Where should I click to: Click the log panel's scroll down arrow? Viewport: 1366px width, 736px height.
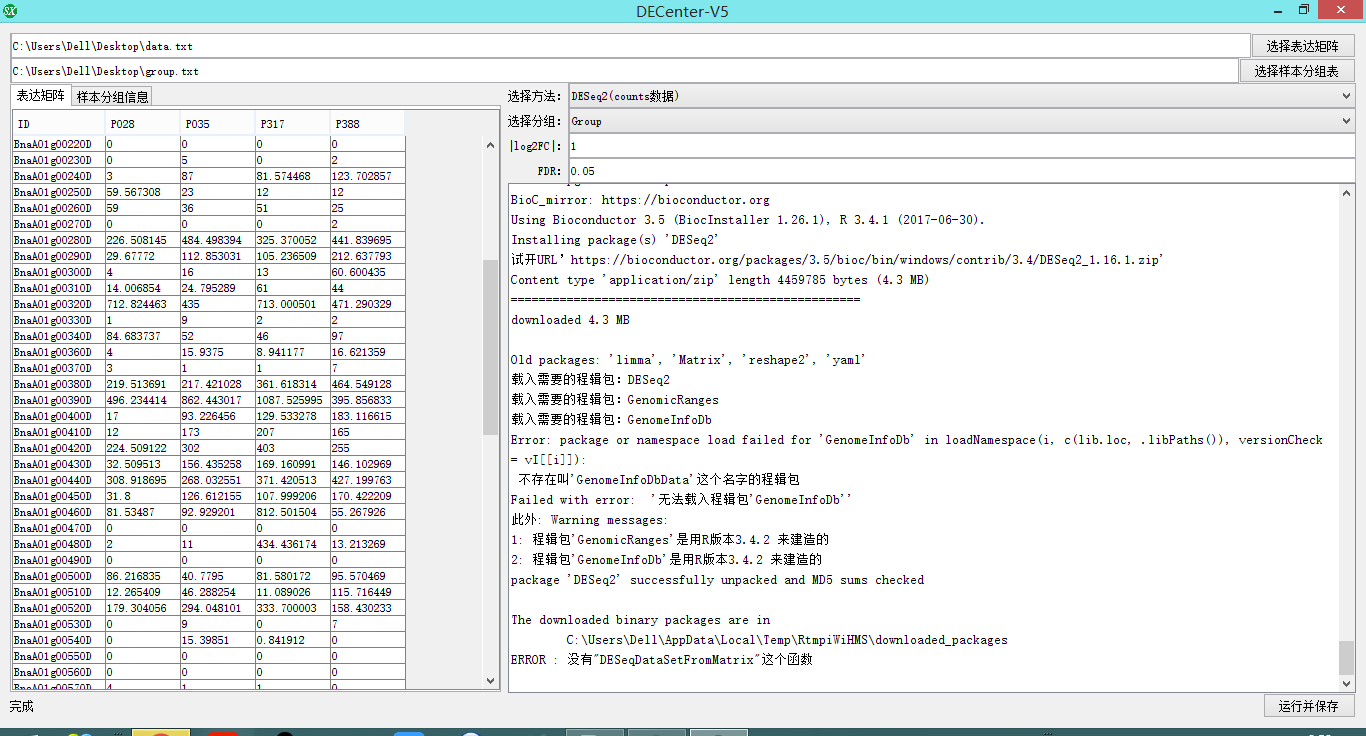click(1347, 683)
